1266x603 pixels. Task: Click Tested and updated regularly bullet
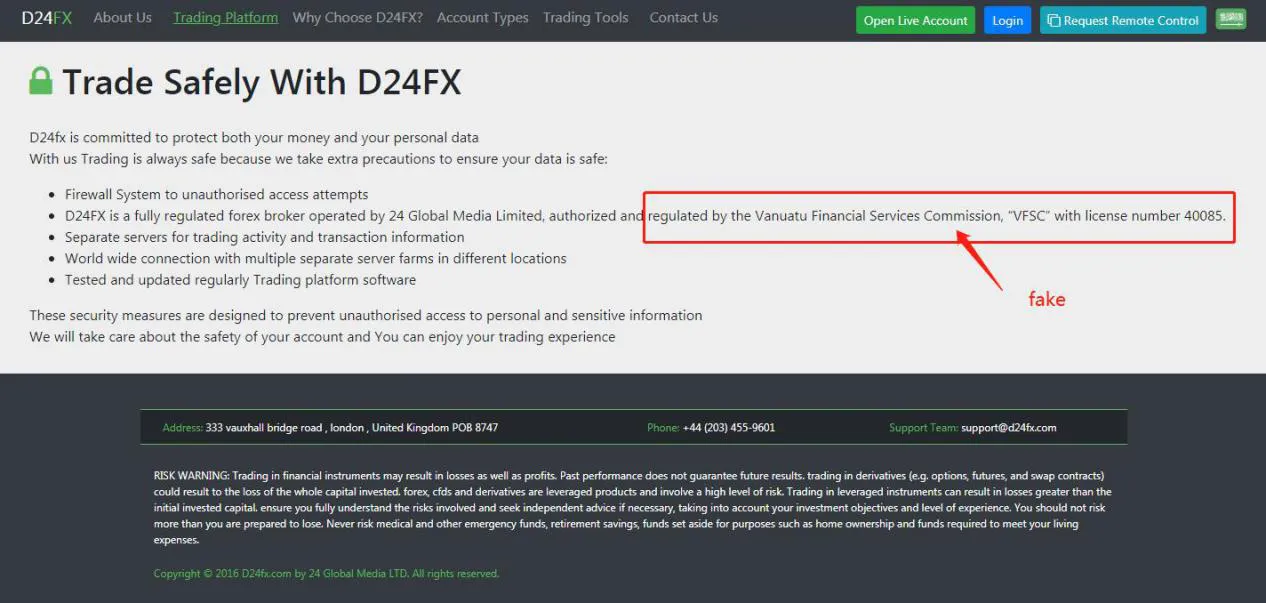pos(240,280)
